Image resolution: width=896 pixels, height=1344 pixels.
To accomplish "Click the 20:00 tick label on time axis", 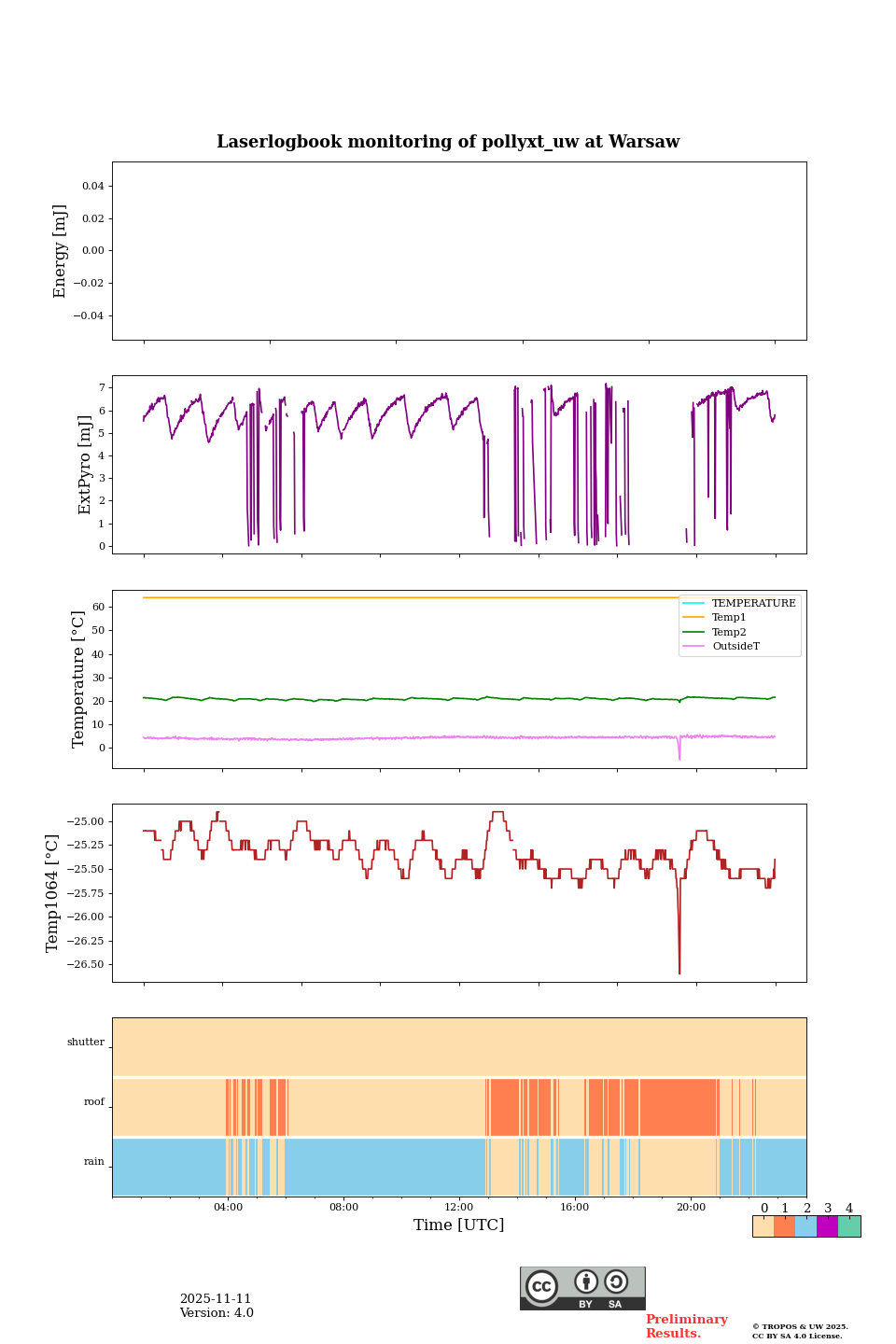I will (x=691, y=1208).
